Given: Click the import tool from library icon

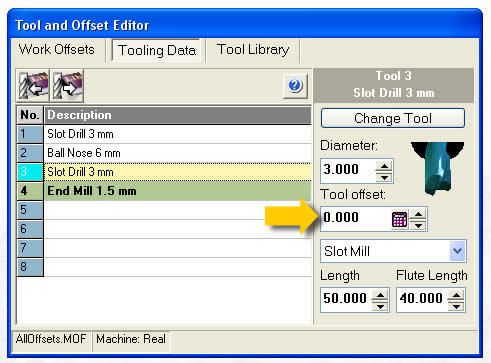Looking at the screenshot, I should (33, 86).
